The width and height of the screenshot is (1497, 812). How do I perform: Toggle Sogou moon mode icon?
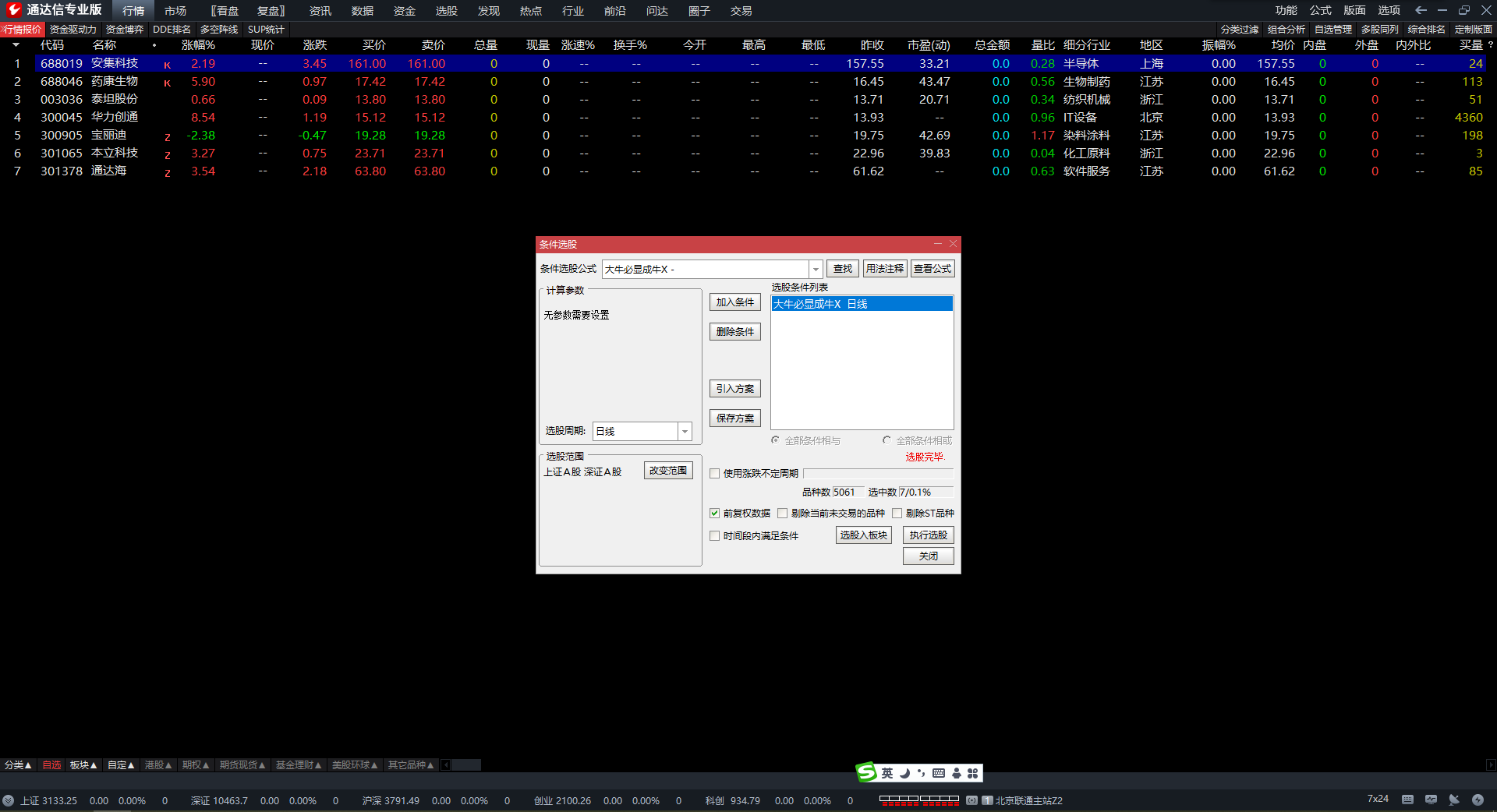pos(905,773)
